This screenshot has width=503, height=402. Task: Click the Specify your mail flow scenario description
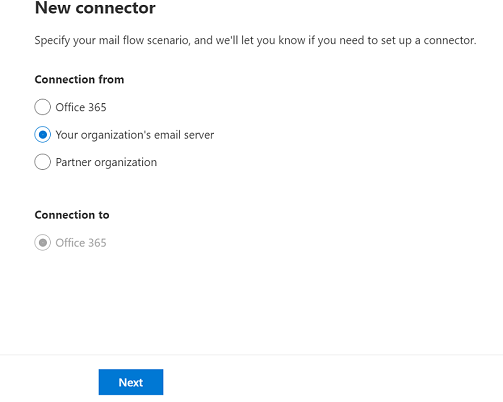coord(255,40)
